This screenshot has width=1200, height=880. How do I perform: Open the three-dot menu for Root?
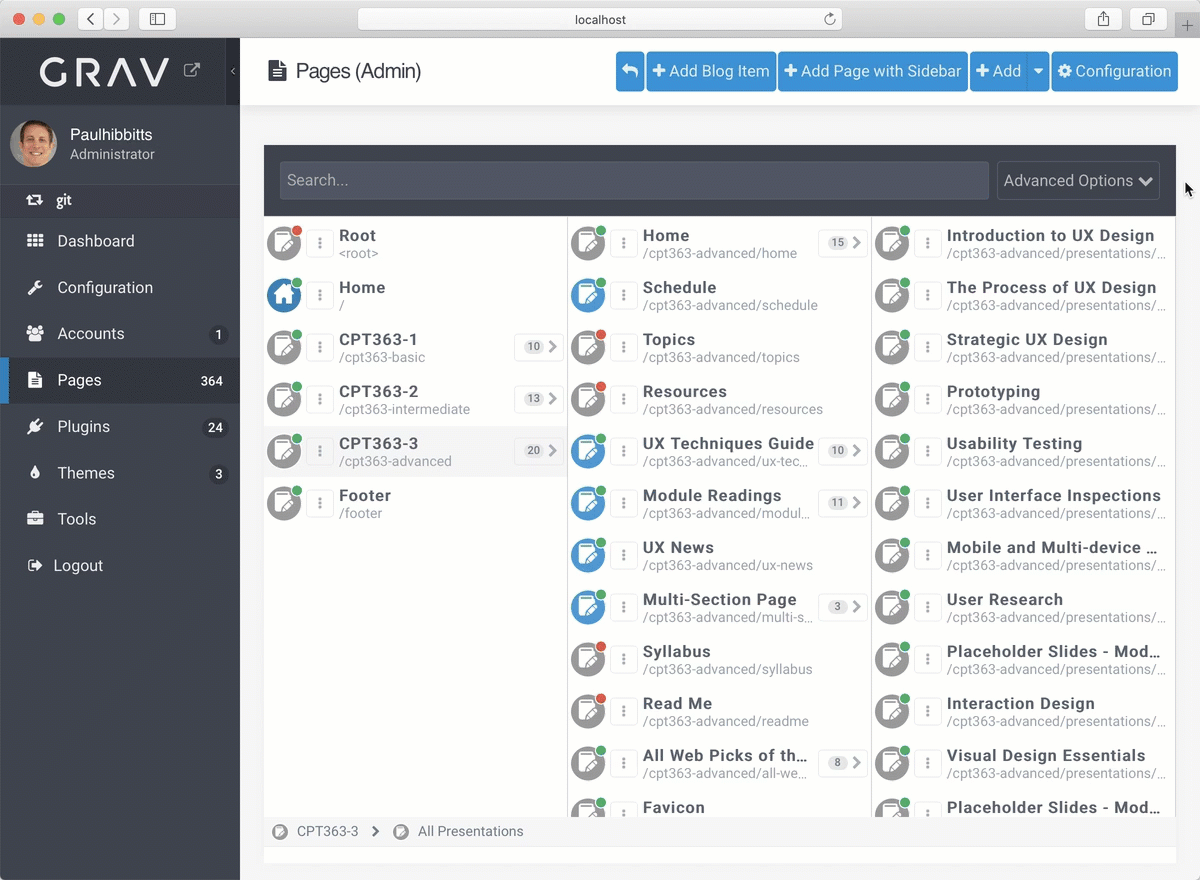(320, 244)
